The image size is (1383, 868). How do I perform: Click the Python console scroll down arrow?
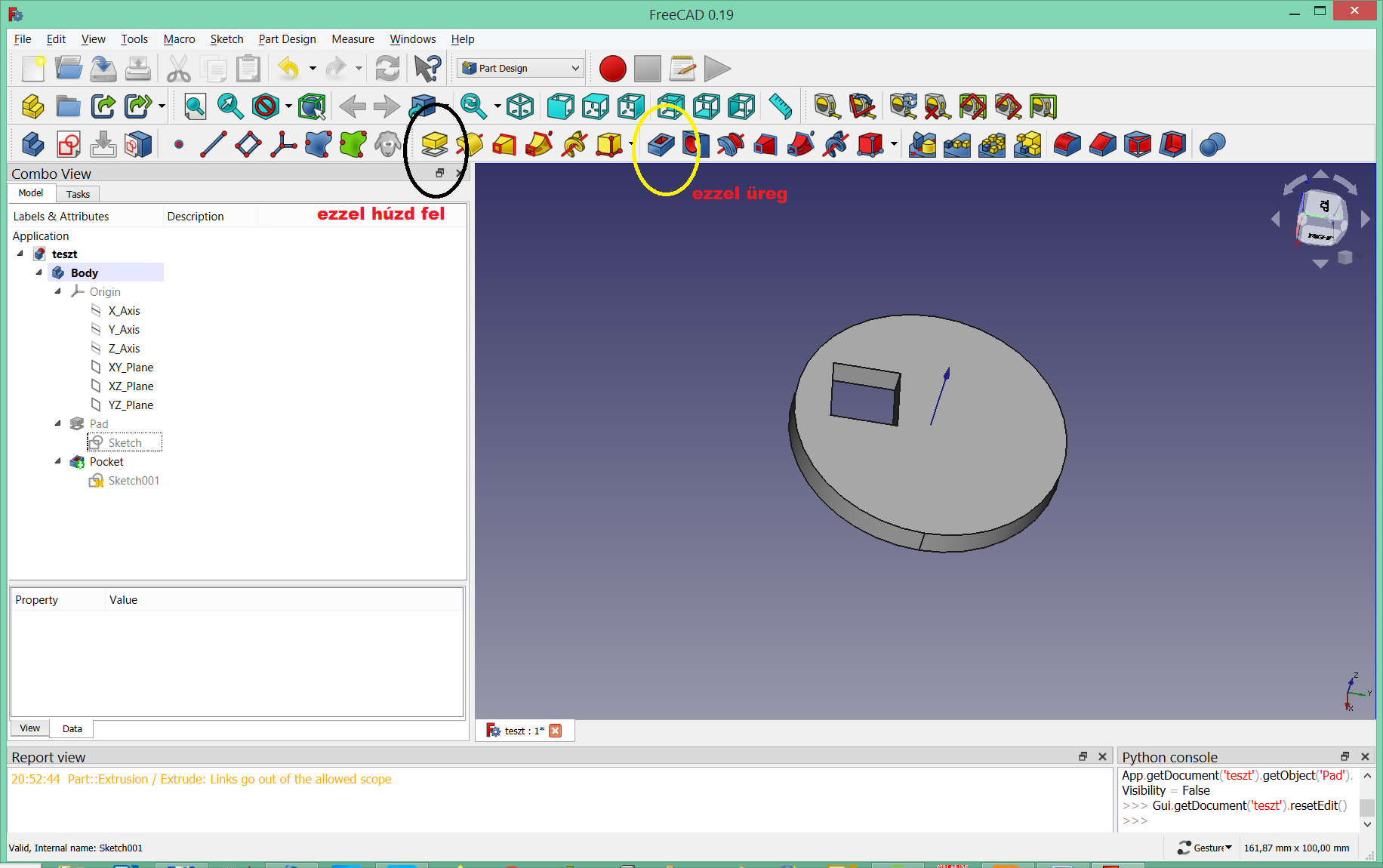[x=1367, y=824]
